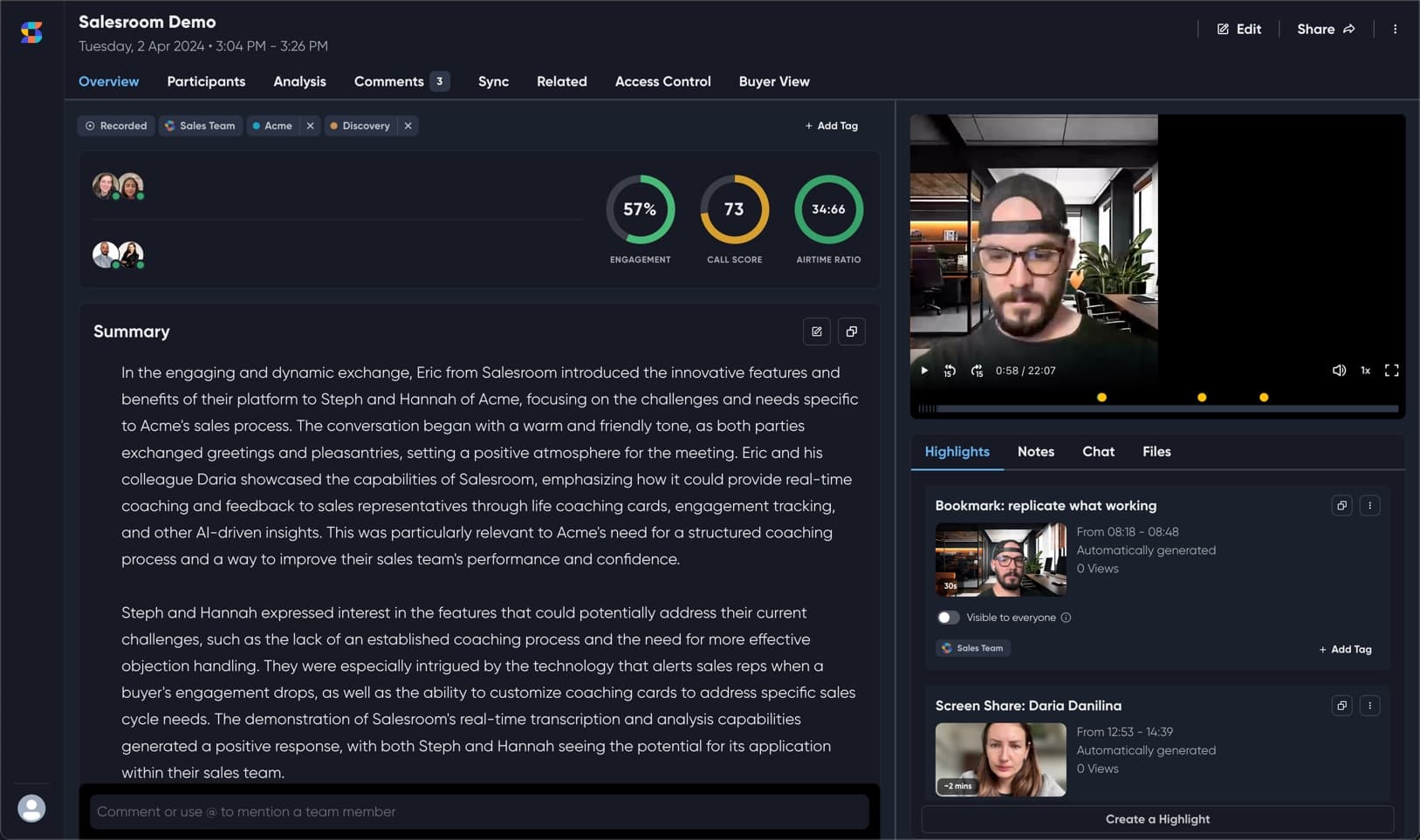Add a tag to the meeting
This screenshot has height=840, width=1420.
pyautogui.click(x=831, y=126)
